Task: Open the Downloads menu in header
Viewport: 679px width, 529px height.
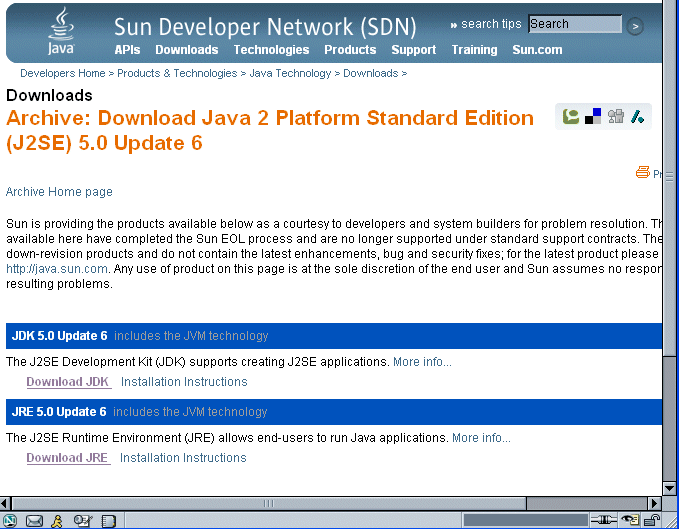Action: [186, 50]
